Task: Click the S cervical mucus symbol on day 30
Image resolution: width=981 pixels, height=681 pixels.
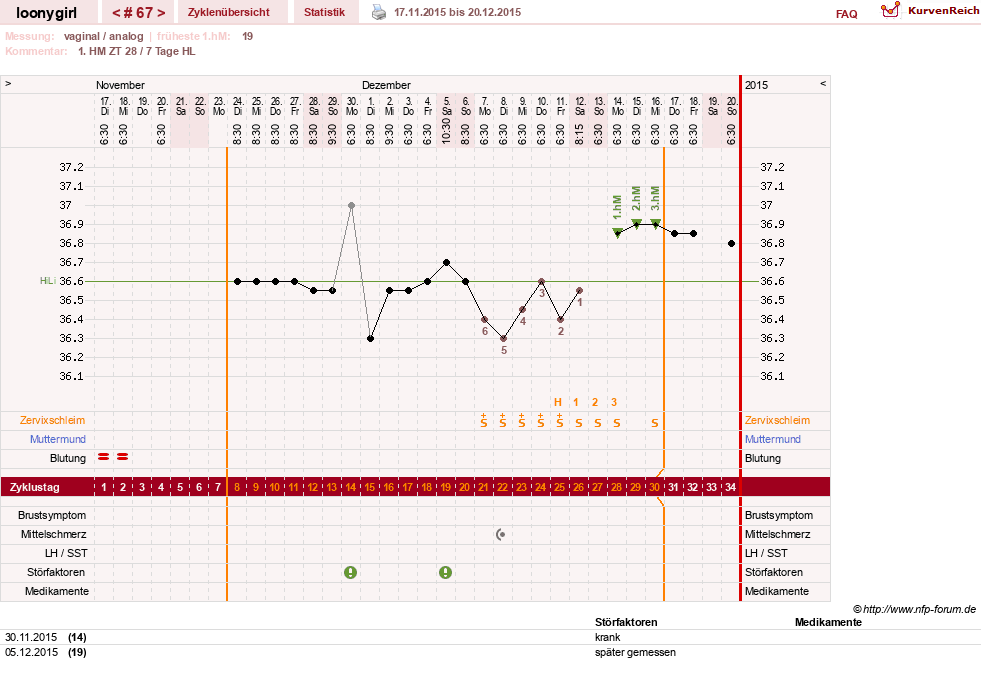Action: (655, 423)
